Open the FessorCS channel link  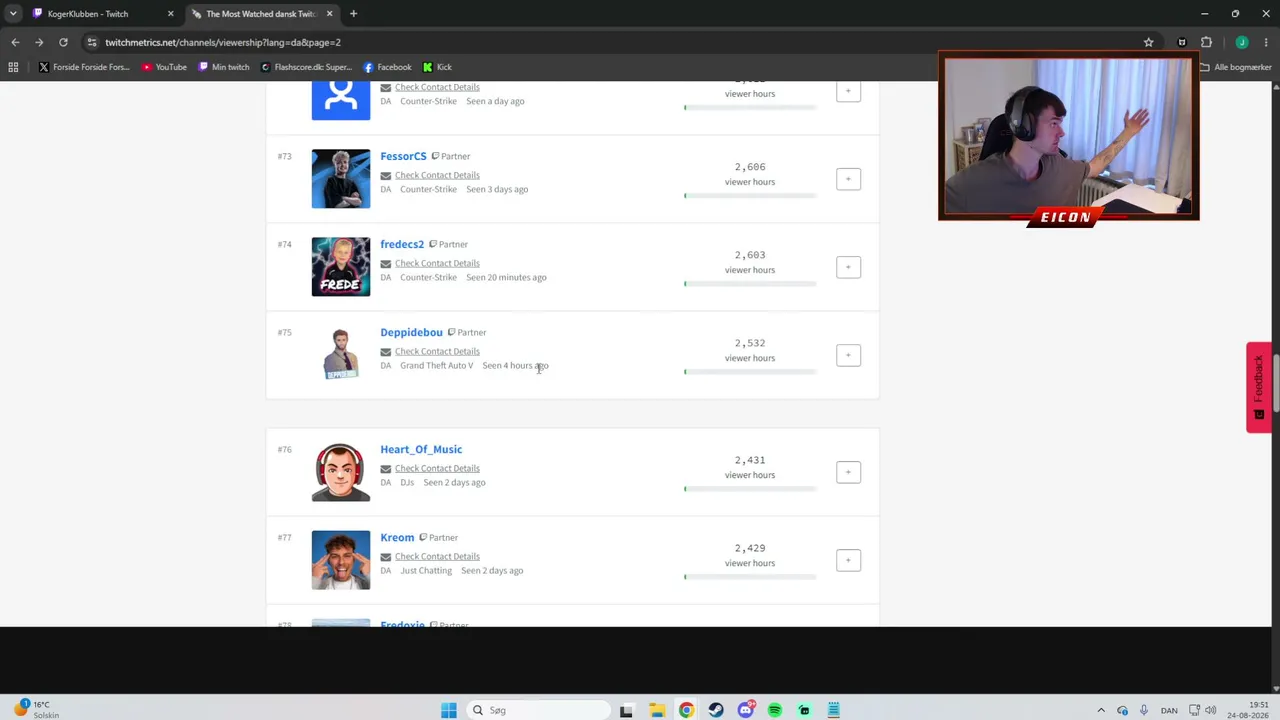[403, 156]
